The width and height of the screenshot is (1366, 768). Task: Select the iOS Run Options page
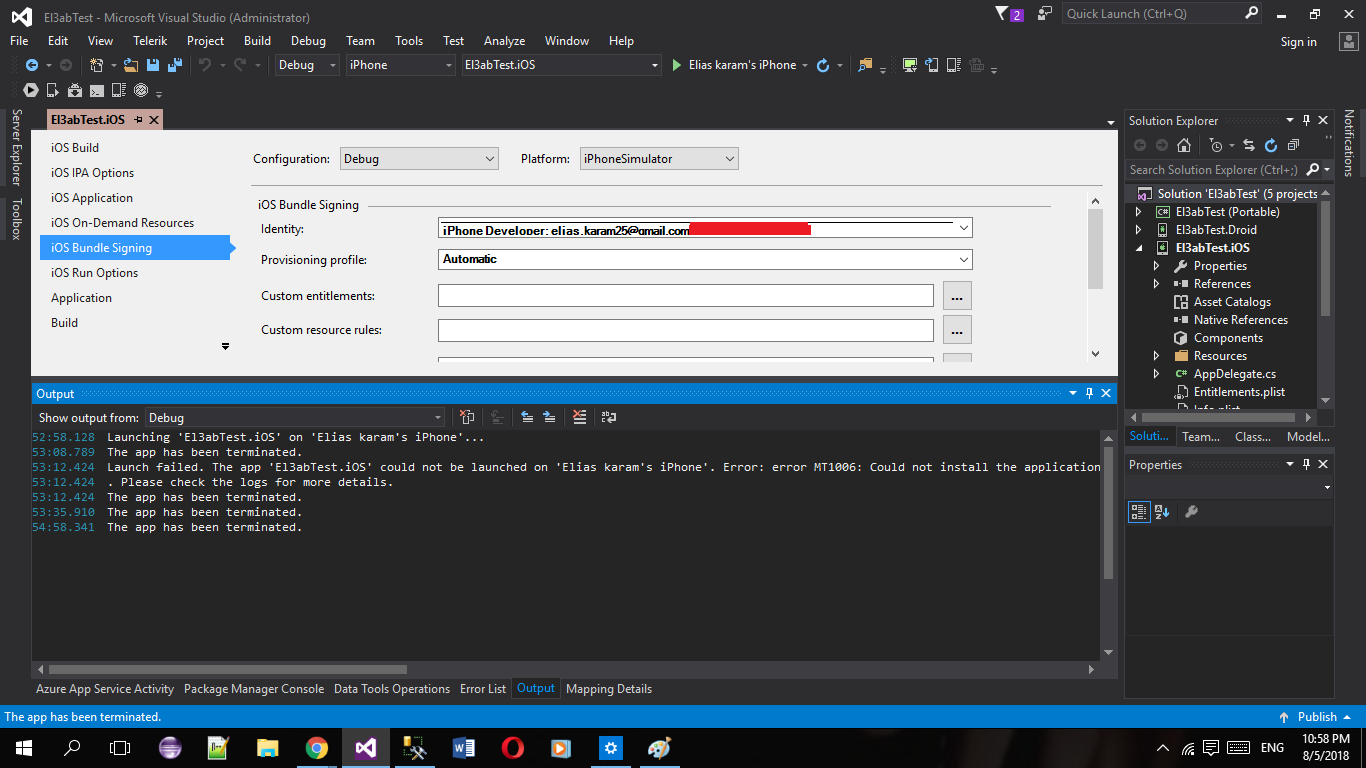94,273
